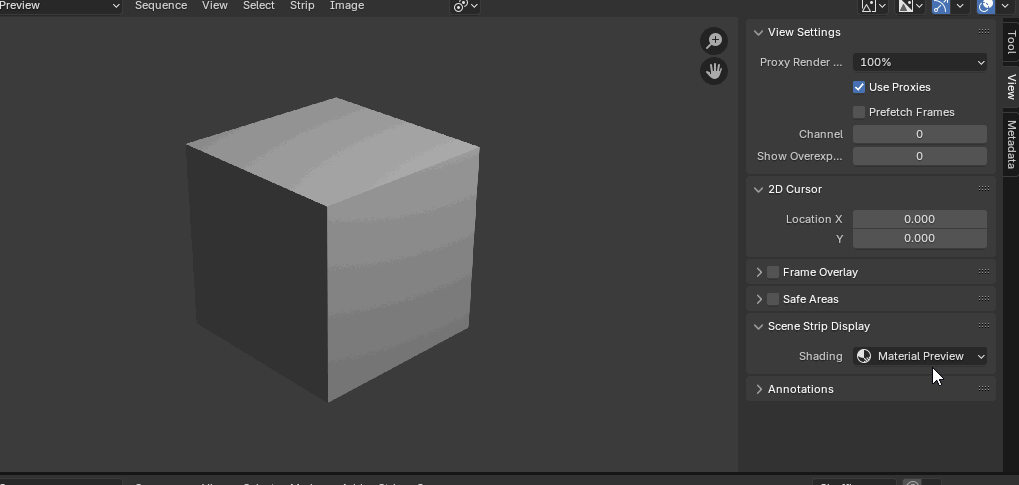Click the Scene Strip Display panel drag grip
The height and width of the screenshot is (485, 1019).
984,326
